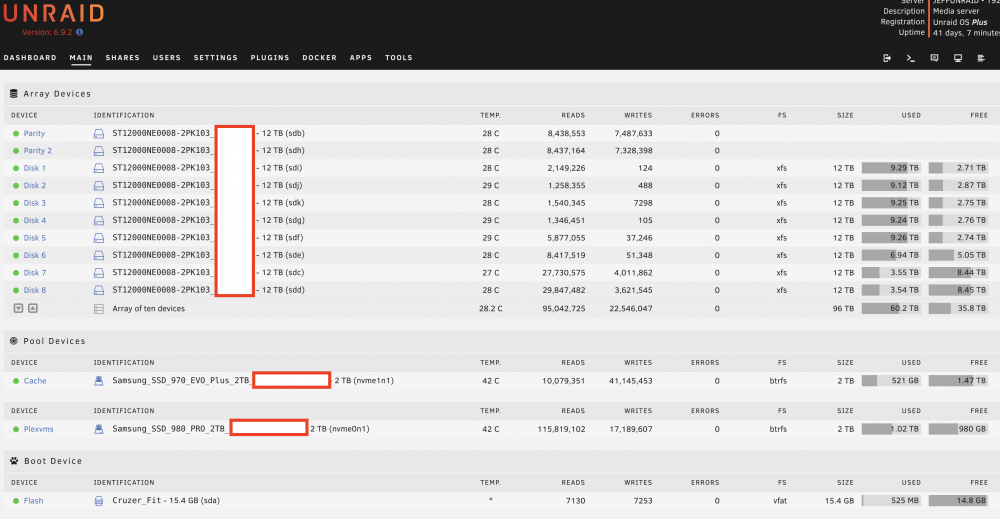The width and height of the screenshot is (1000, 519).
Task: Click the SSD icon in the Cache row
Action: 99,381
